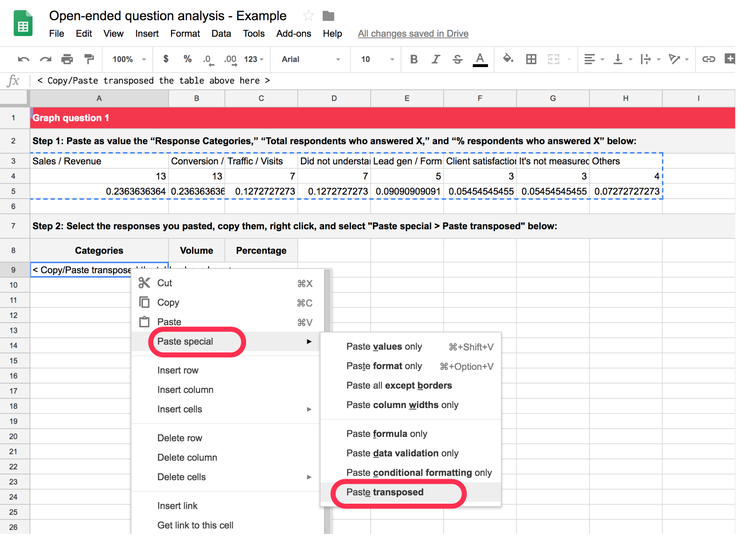Open the Format menu
The width and height of the screenshot is (750, 549).
pos(185,33)
